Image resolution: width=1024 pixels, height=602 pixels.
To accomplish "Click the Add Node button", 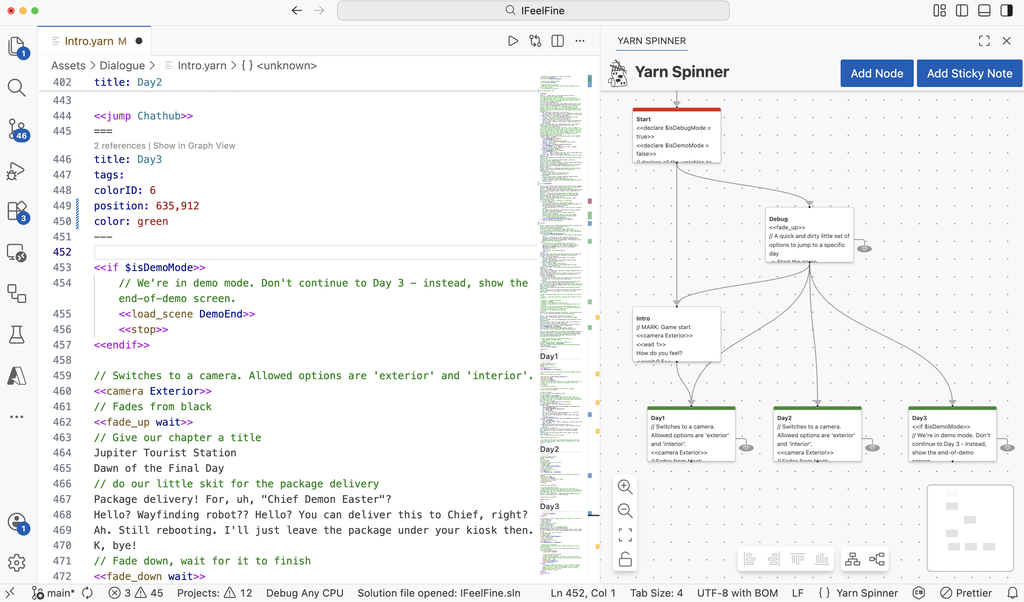I will pyautogui.click(x=876, y=73).
